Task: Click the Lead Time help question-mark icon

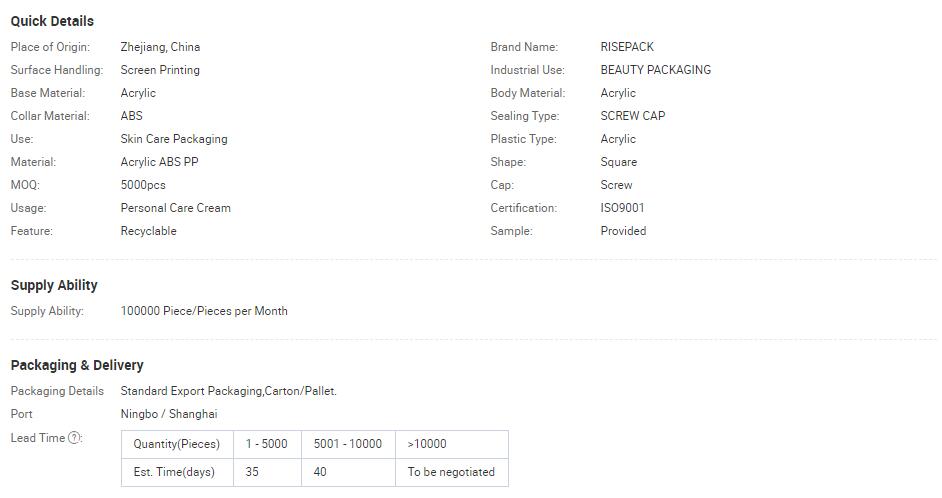Action: (74, 438)
